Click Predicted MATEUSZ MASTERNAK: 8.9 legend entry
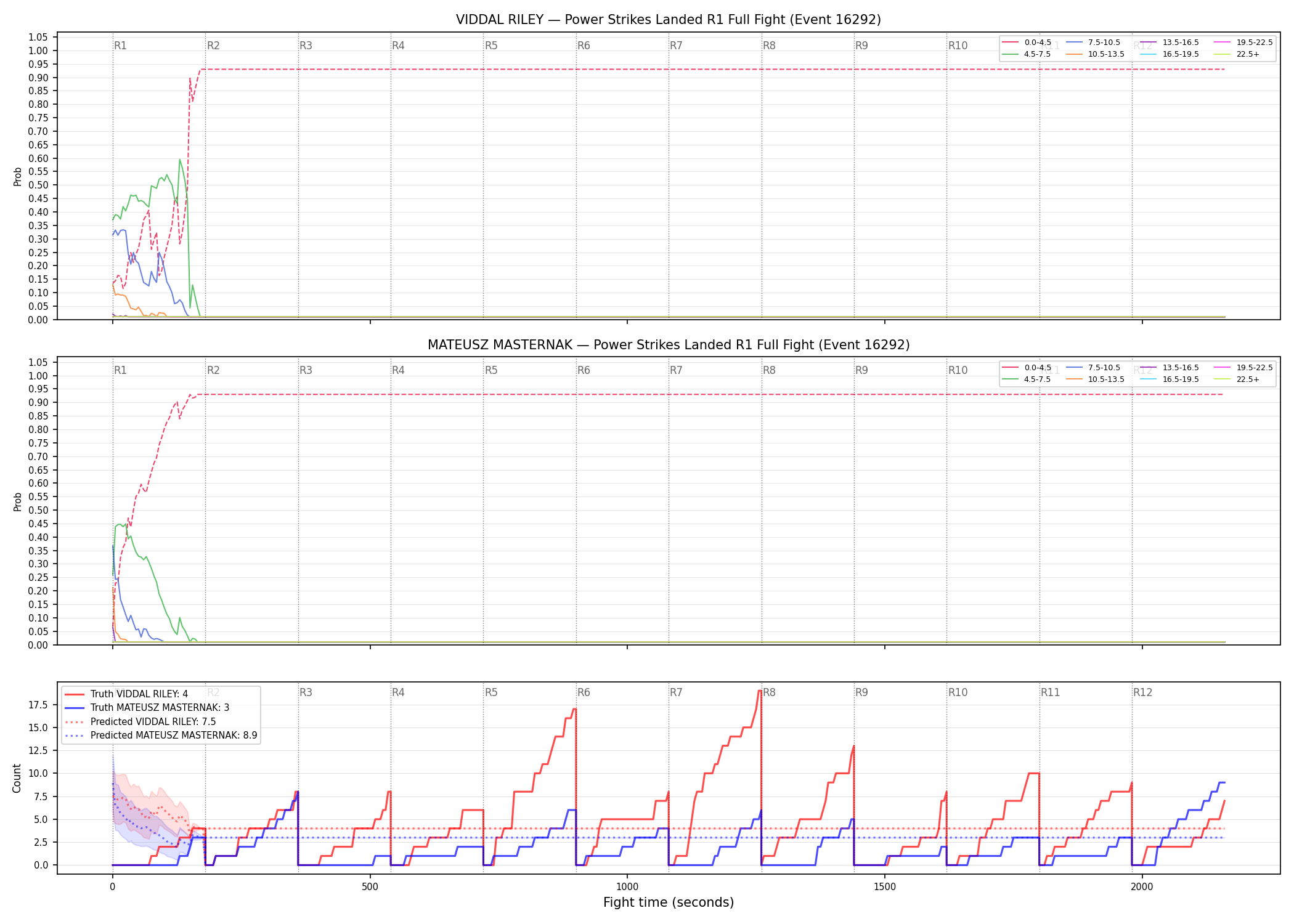 [x=161, y=736]
